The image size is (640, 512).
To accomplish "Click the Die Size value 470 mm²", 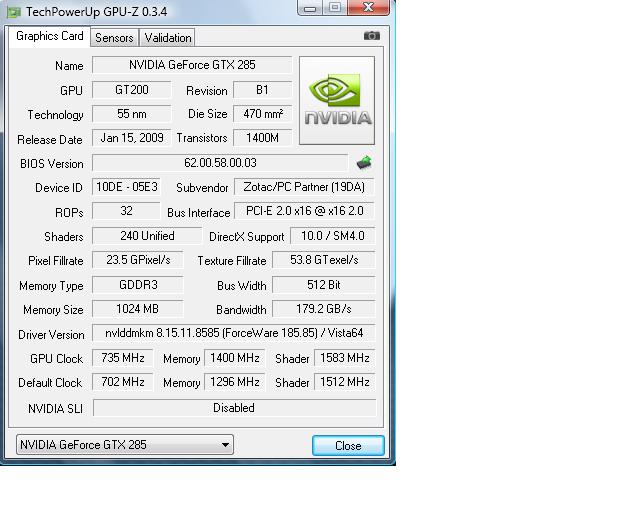I will 262,114.
